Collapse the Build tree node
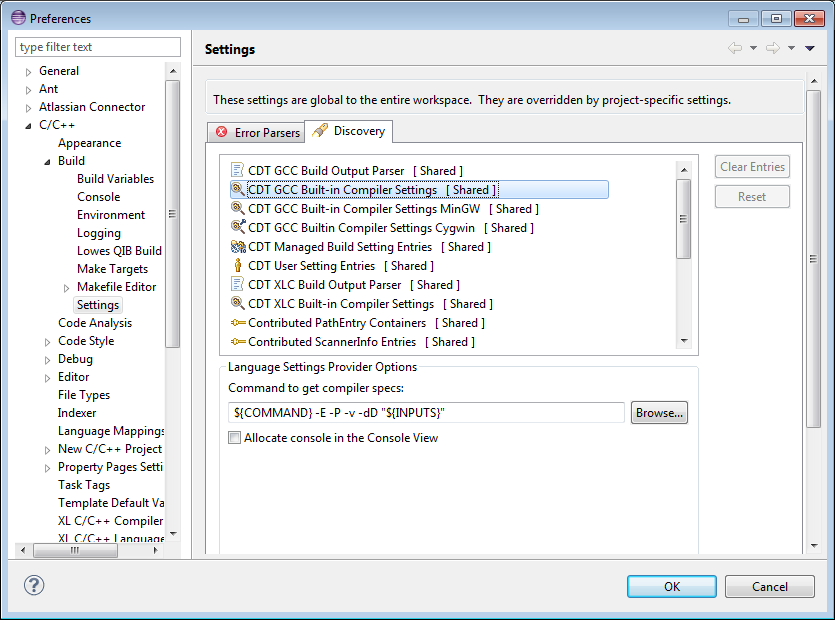 pyautogui.click(x=47, y=161)
